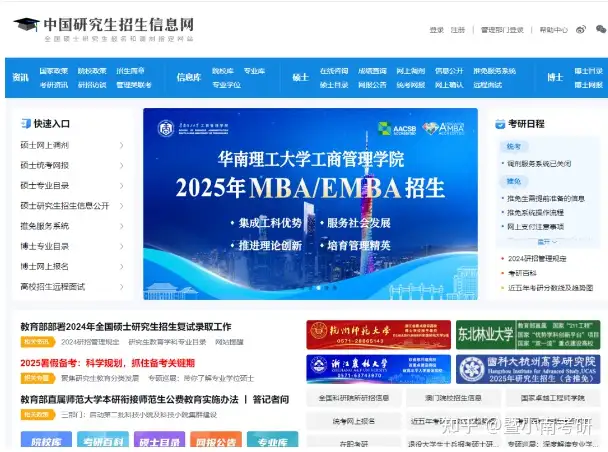
Task: Click the 浙江农林大学 blue banner
Action: click(378, 369)
